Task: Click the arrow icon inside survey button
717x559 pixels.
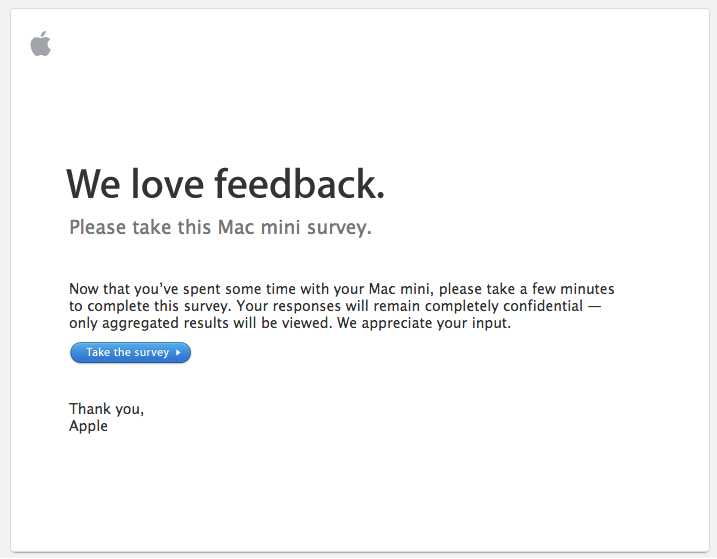Action: tap(178, 353)
